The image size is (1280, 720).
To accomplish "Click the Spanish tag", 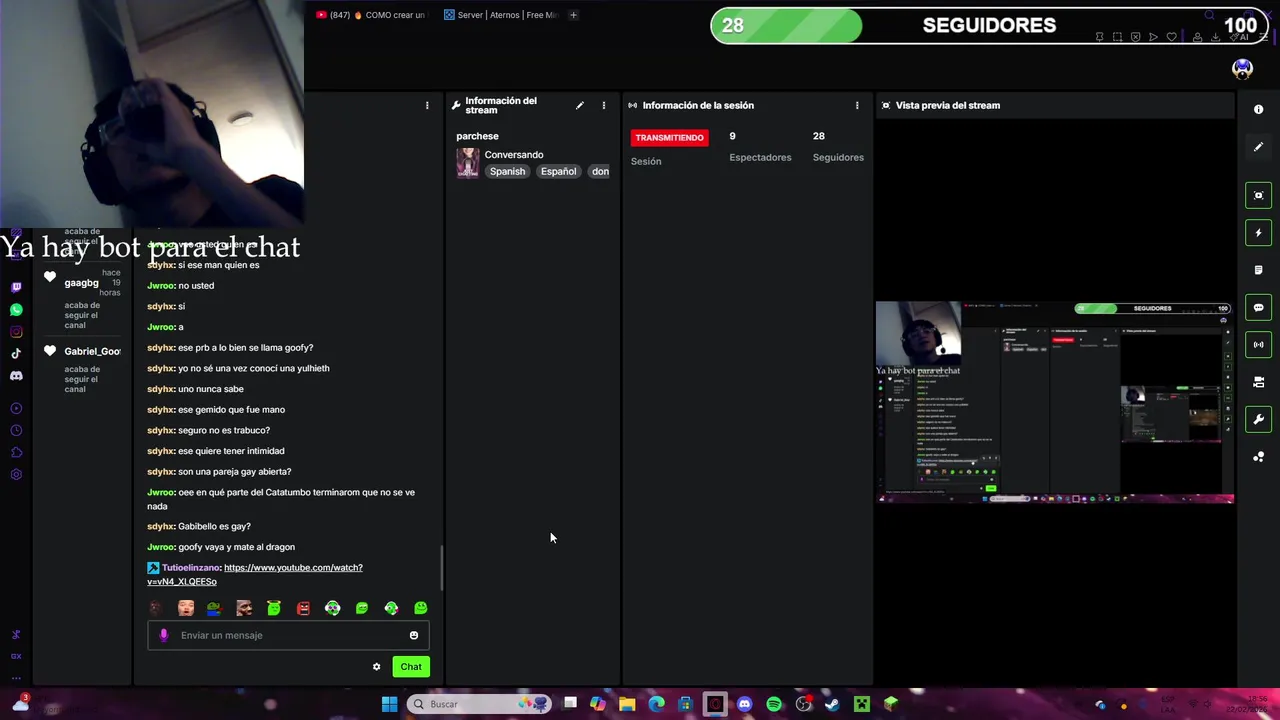I will click(507, 171).
